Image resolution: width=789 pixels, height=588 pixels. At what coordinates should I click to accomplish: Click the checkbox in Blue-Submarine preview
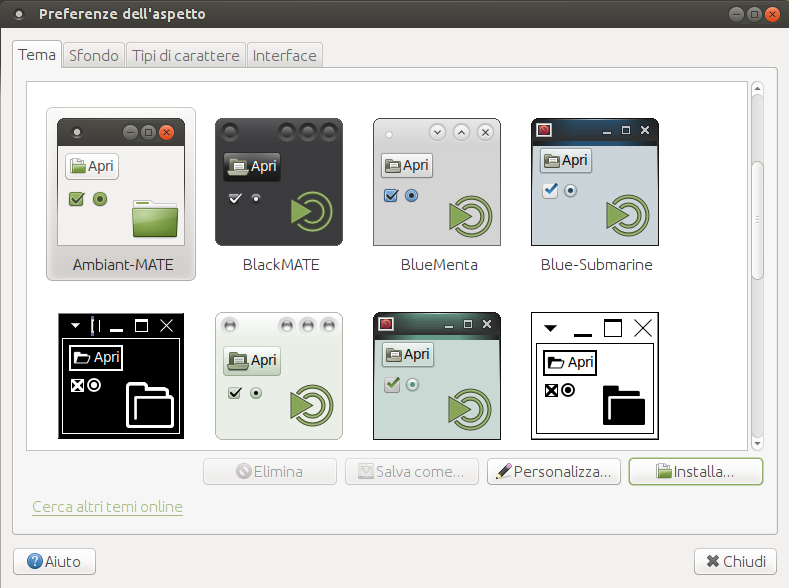[x=550, y=190]
